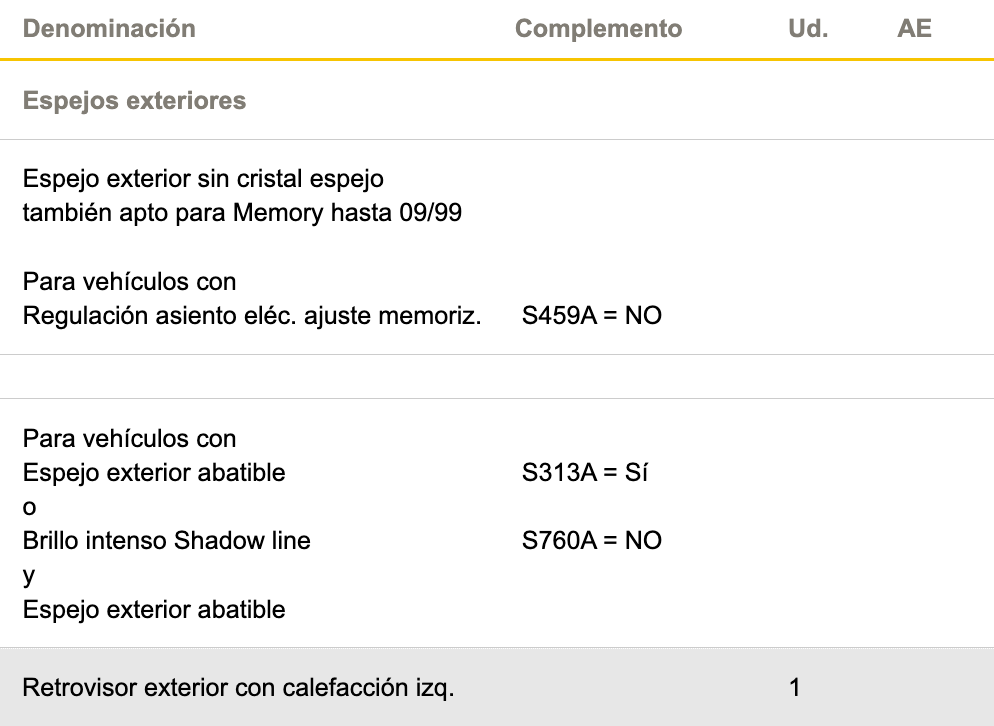
Task: Click quantity 1 in the Retrovisor row
Action: (795, 688)
